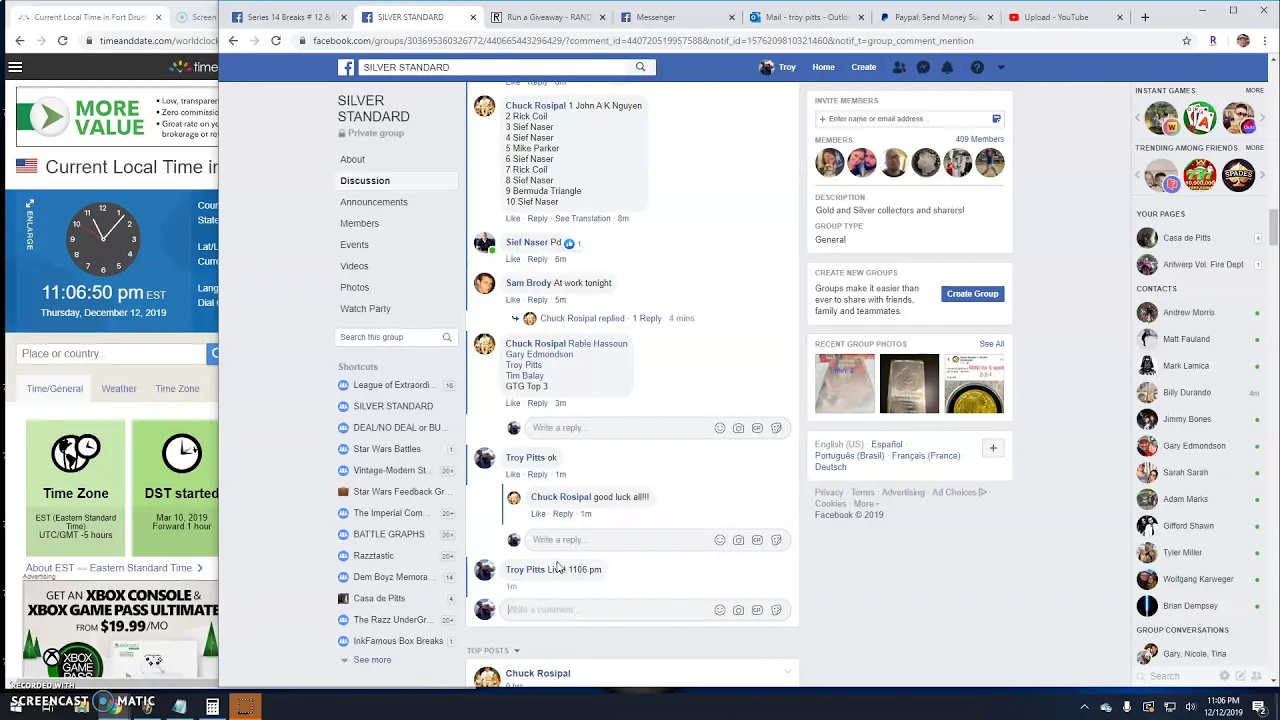Switch language to Español

pyautogui.click(x=886, y=444)
